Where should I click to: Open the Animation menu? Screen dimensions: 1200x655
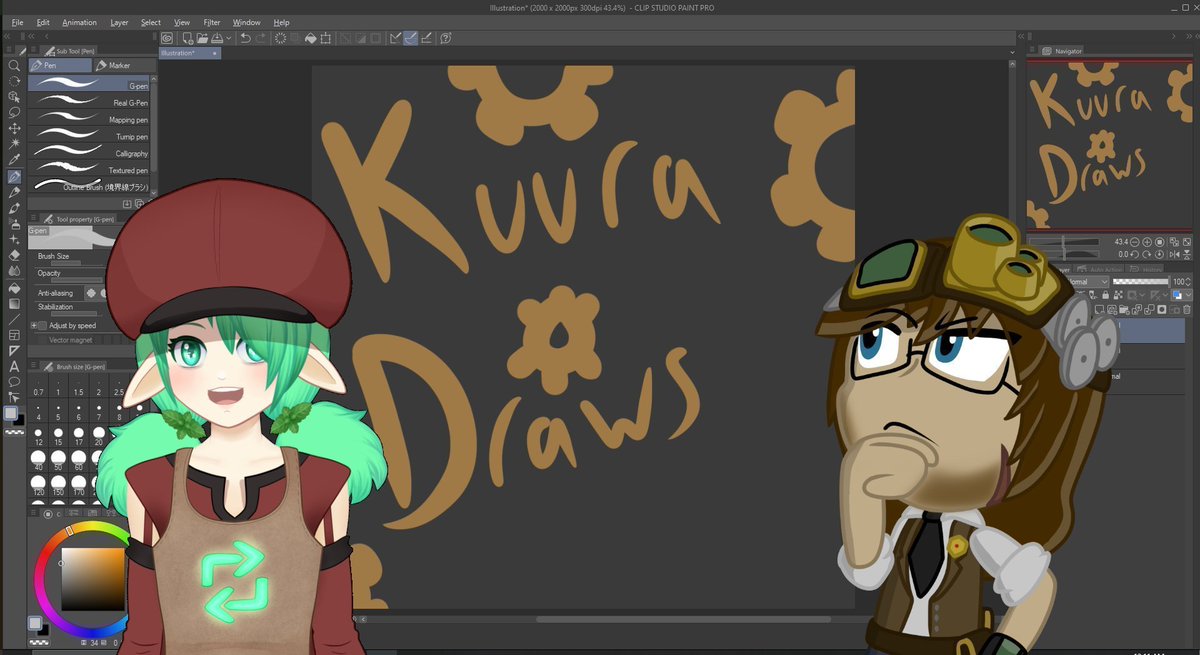[80, 22]
